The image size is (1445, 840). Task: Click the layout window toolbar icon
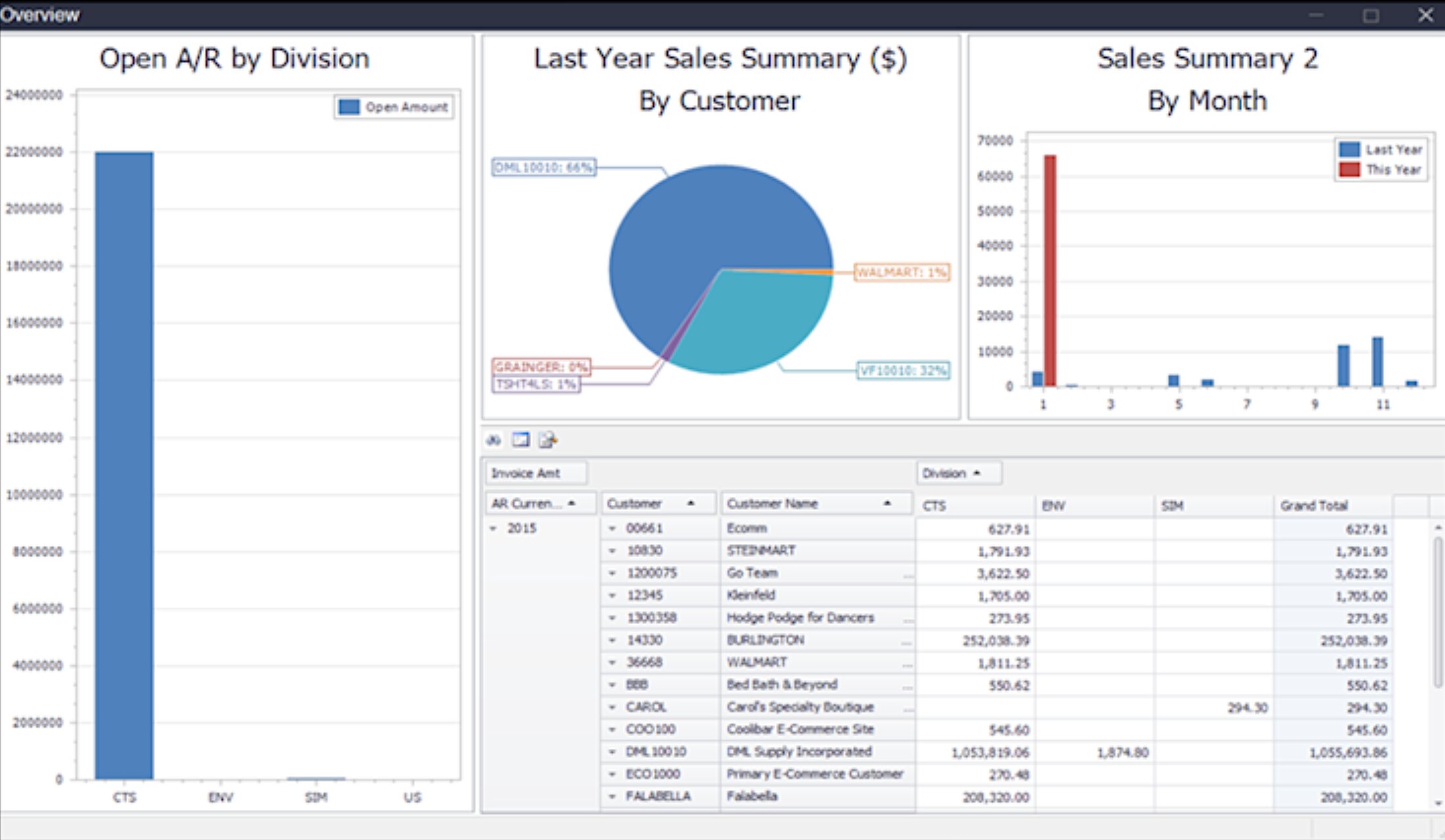point(521,440)
